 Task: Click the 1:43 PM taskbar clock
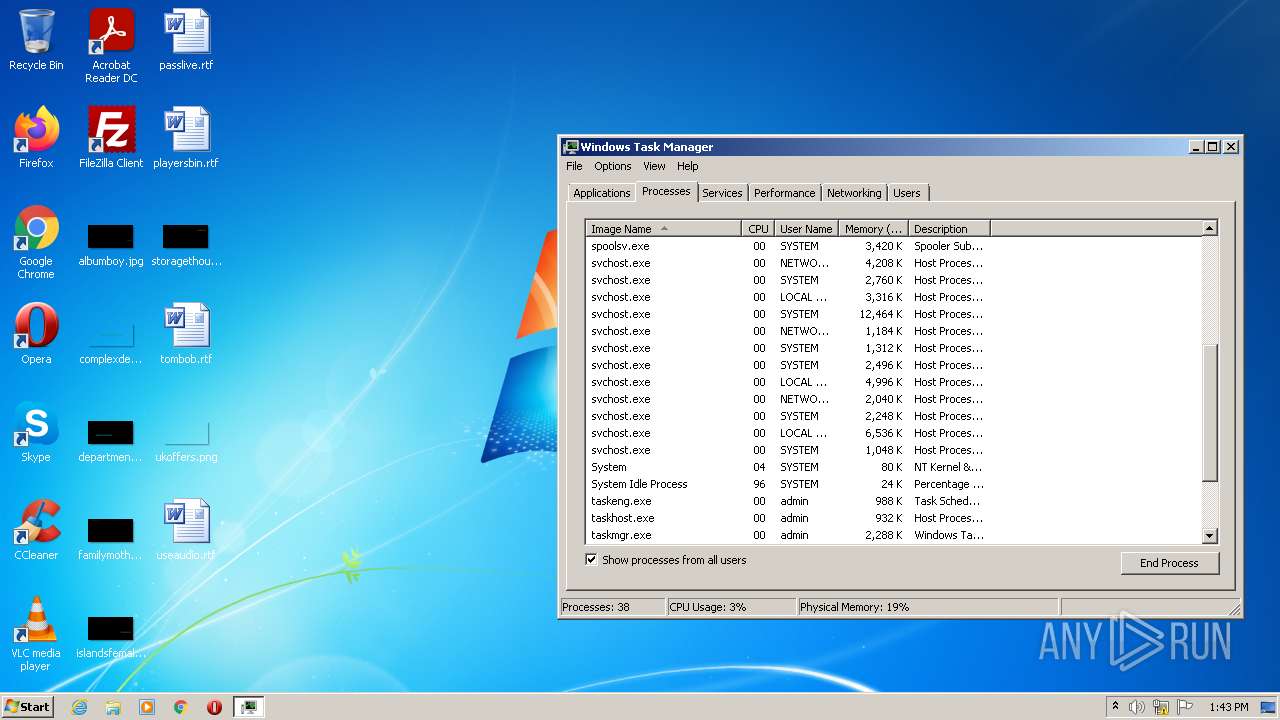(1228, 707)
